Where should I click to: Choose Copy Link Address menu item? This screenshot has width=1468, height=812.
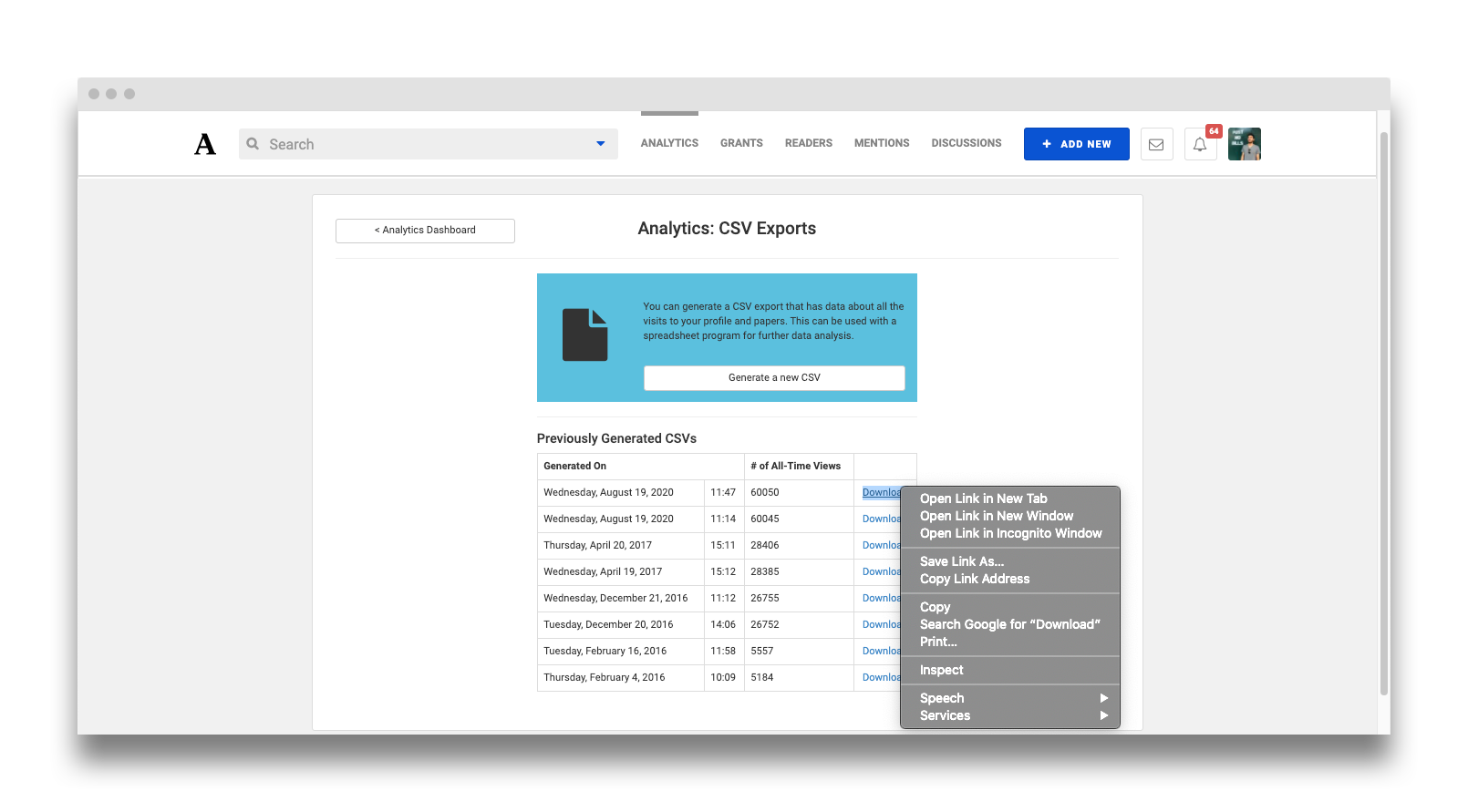(x=974, y=579)
